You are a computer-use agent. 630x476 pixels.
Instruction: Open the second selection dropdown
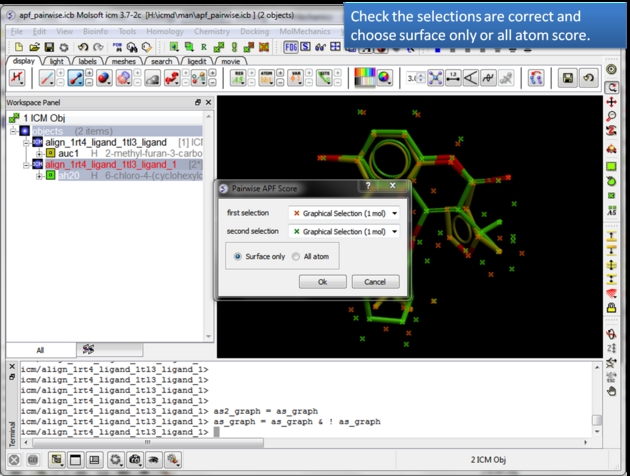click(x=343, y=231)
